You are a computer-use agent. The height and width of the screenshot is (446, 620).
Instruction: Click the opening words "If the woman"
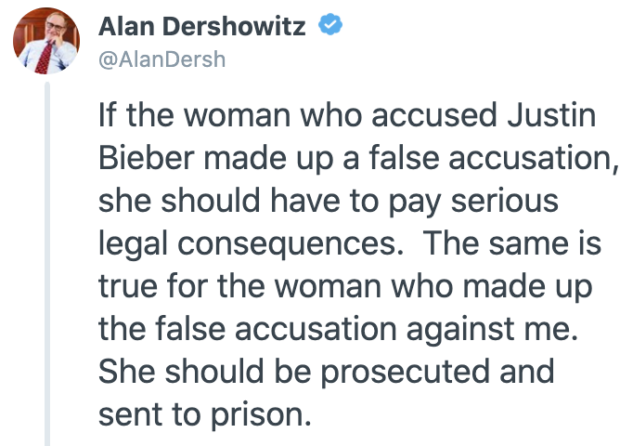195,115
